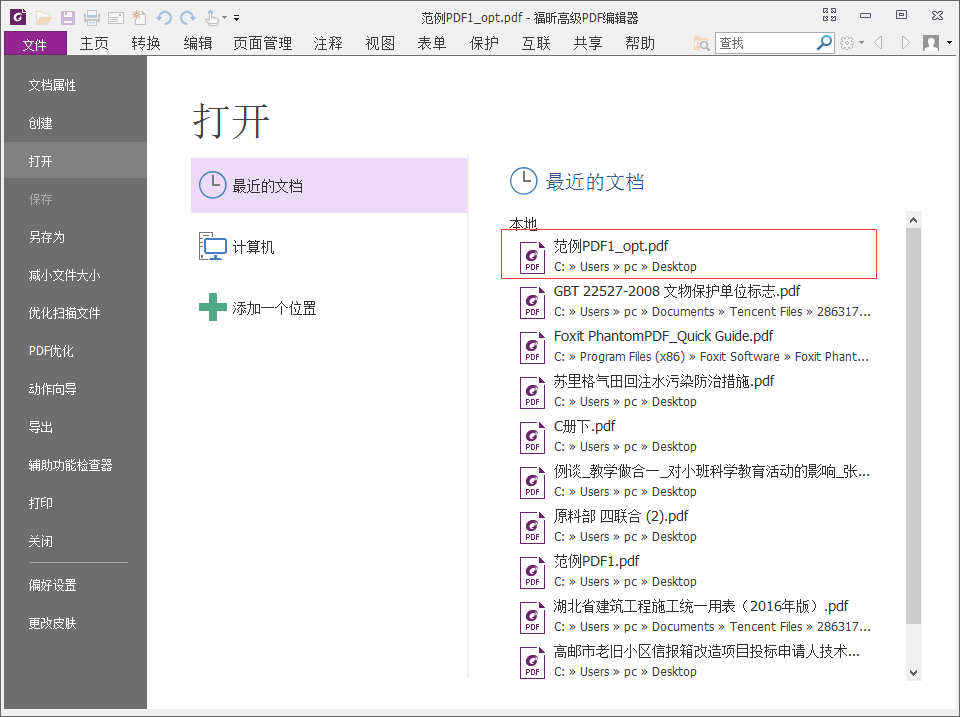Image resolution: width=960 pixels, height=717 pixels.
Task: Click the recent documents scrollbar up arrow
Action: click(913, 220)
